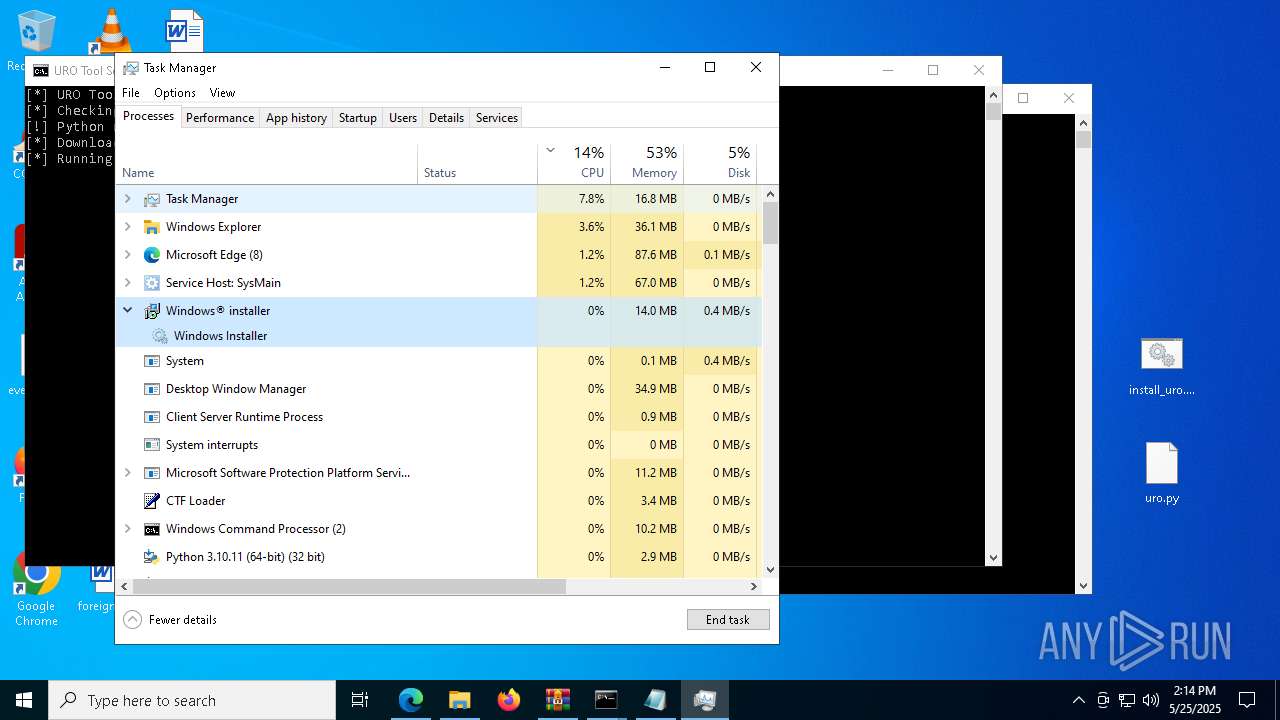The width and height of the screenshot is (1280, 720).
Task: Expand the Windows Explorer process group
Action: click(x=127, y=227)
